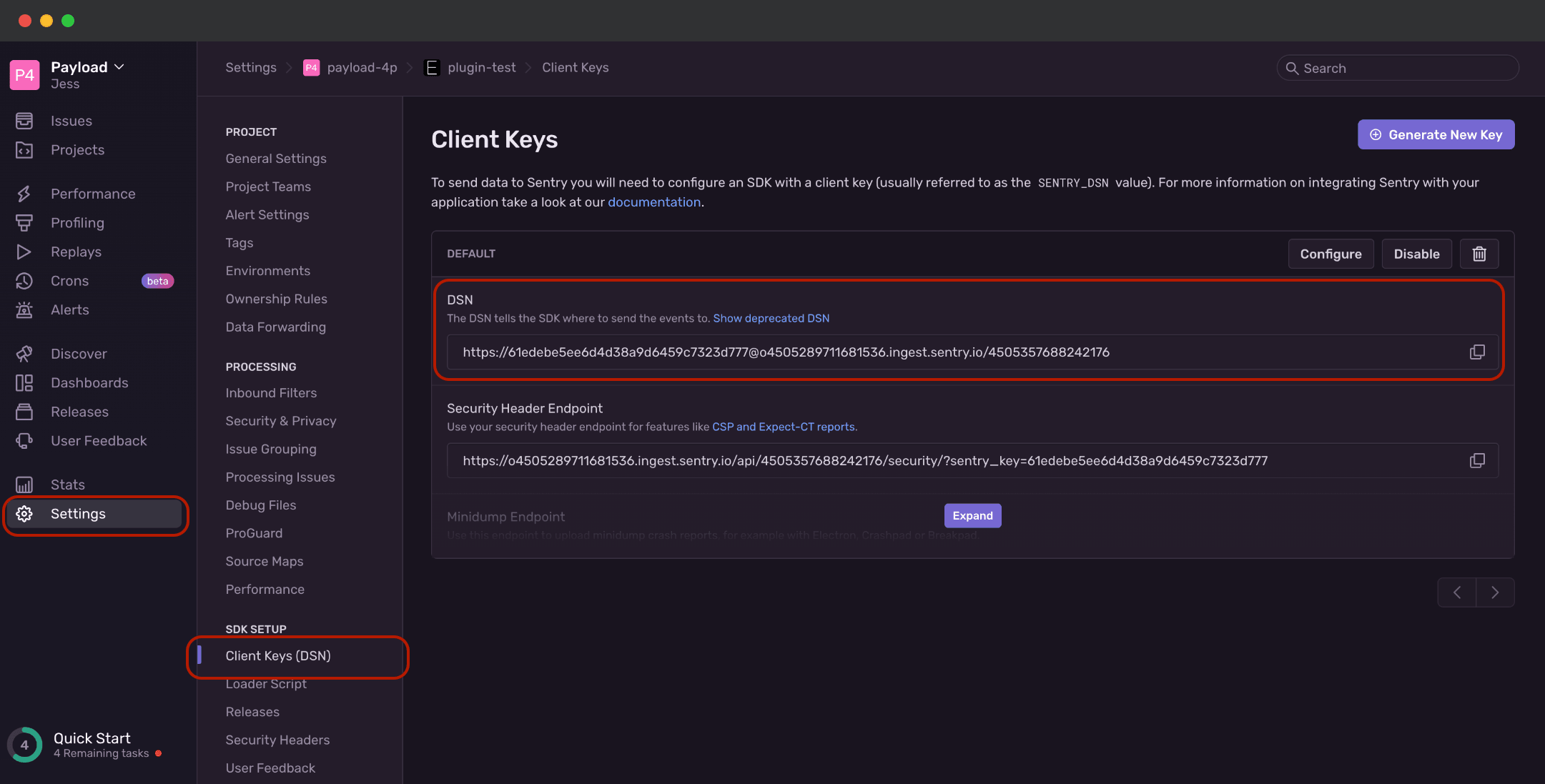Screen dimensions: 1545x784
Task: Open the User Feedback megaphone icon in the main sidebar
Action: [x=24, y=441]
